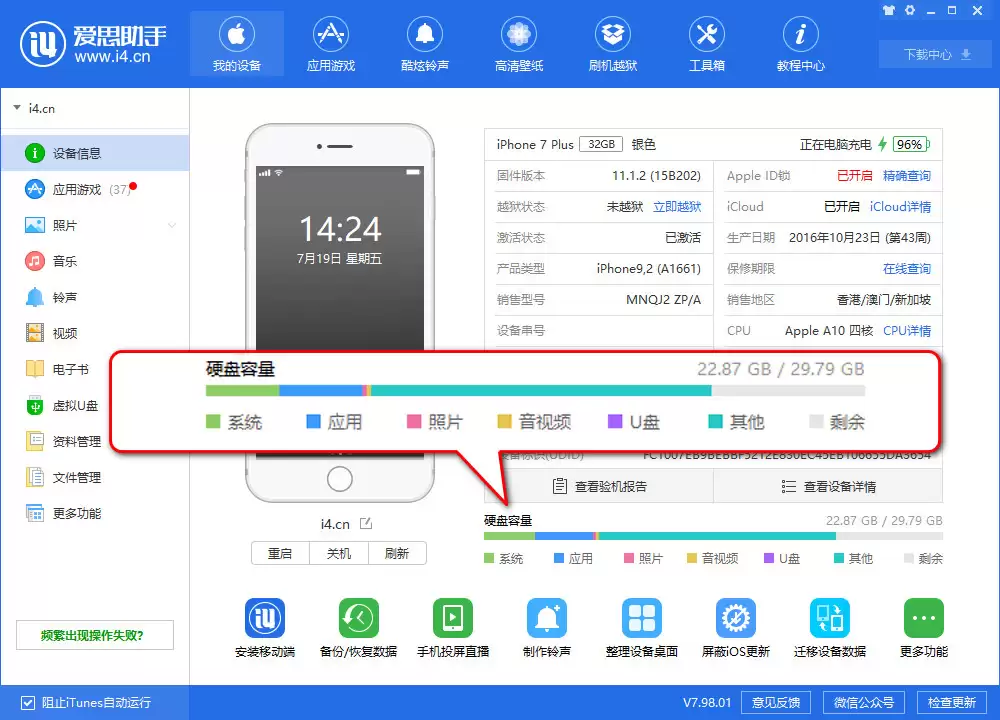Click the 立即越狱 link
This screenshot has width=1000, height=720.
(x=677, y=207)
